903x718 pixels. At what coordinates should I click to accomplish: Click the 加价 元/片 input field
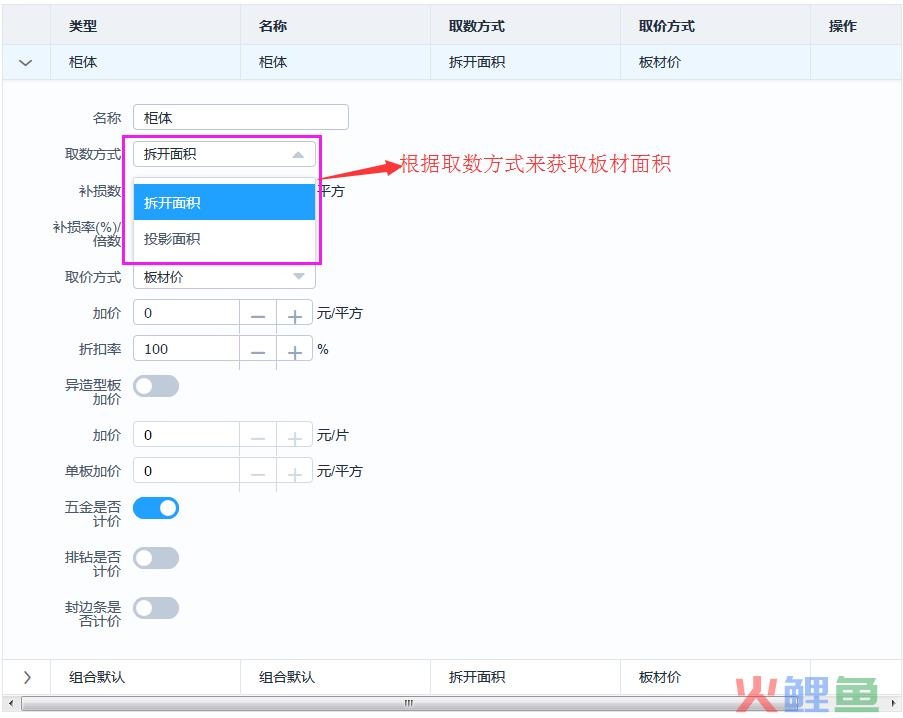click(186, 435)
